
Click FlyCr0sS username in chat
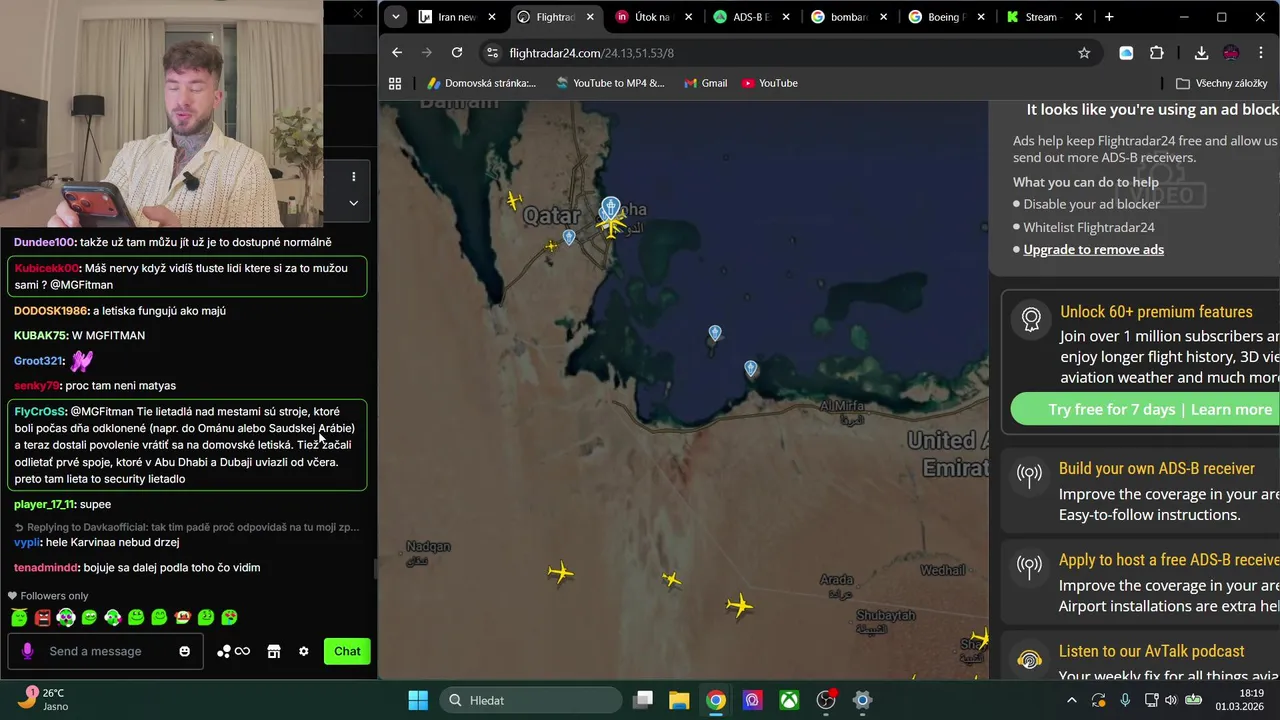(x=39, y=411)
